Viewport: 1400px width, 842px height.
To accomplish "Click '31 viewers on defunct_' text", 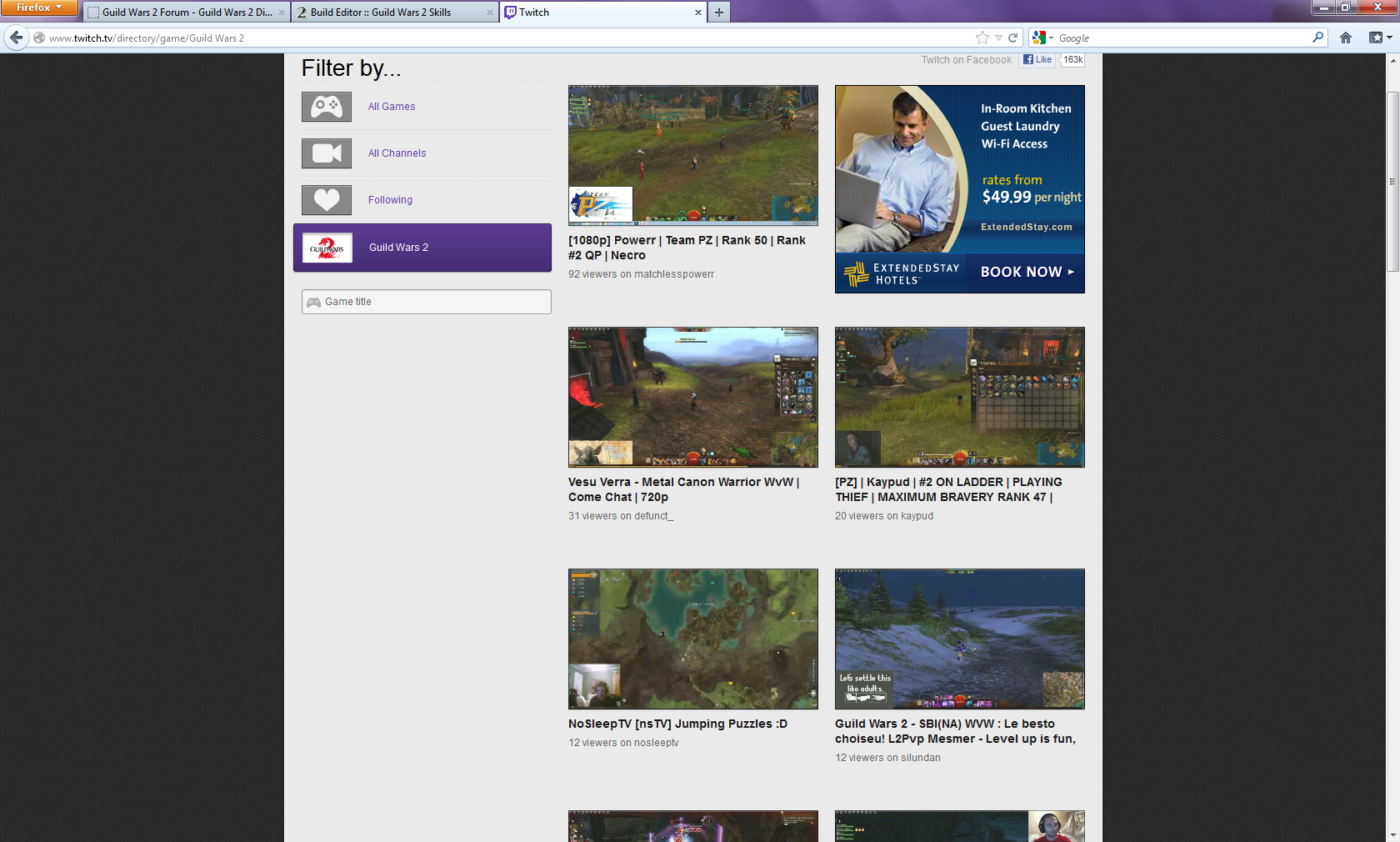I will pyautogui.click(x=621, y=516).
